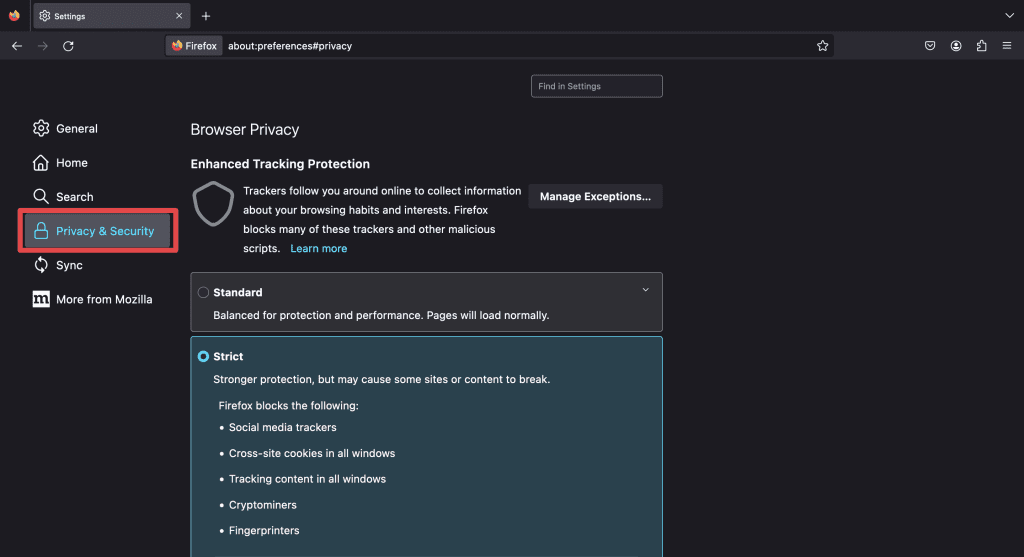The image size is (1024, 557).
Task: Open a new tab with the plus icon
Action: pyautogui.click(x=206, y=16)
